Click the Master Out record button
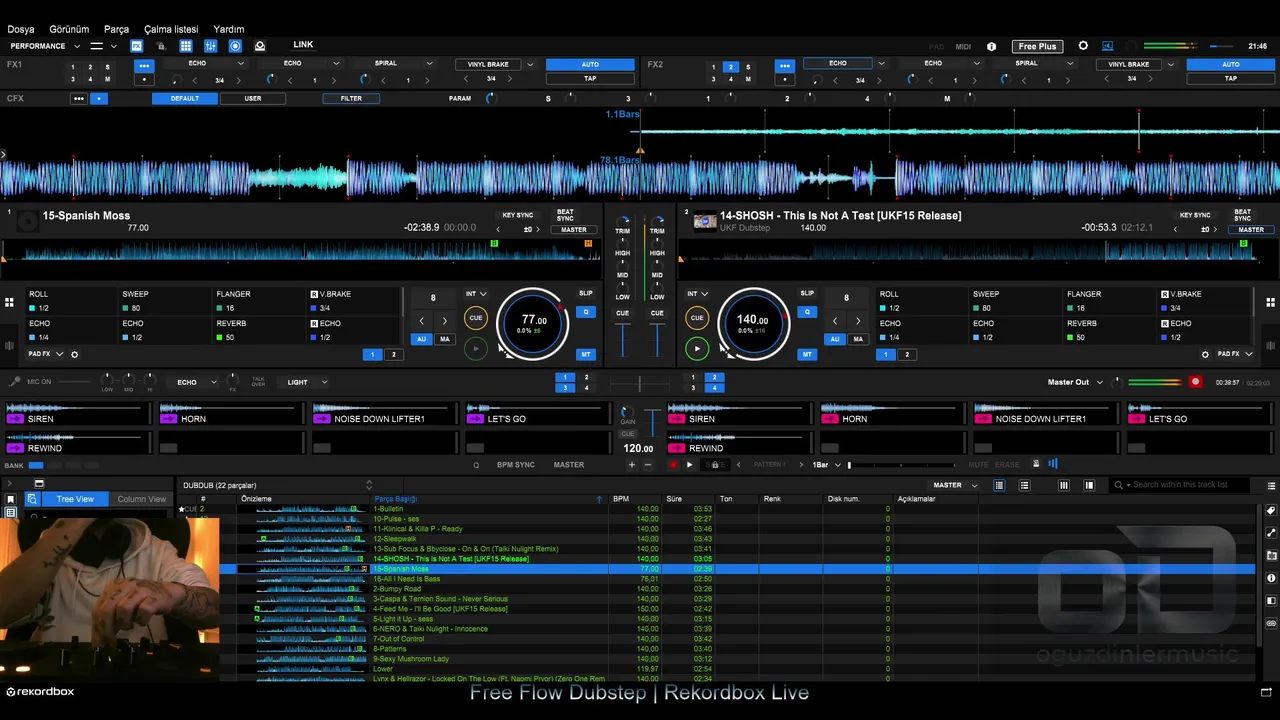 click(1195, 382)
